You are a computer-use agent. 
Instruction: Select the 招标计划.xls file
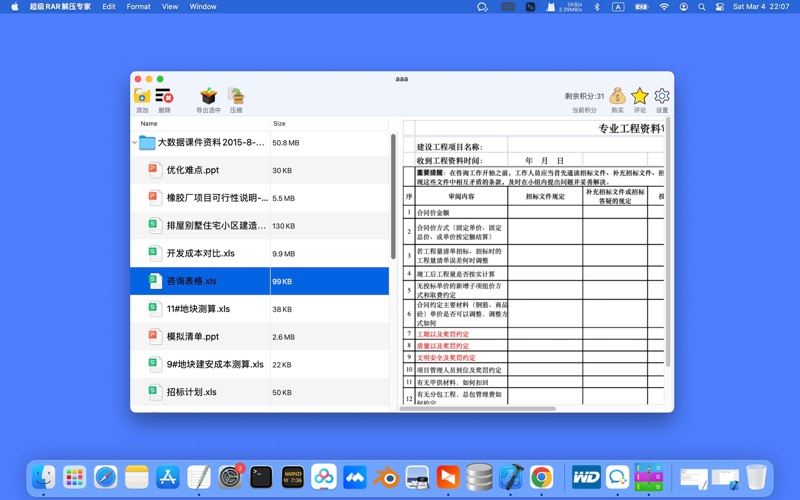pos(191,392)
